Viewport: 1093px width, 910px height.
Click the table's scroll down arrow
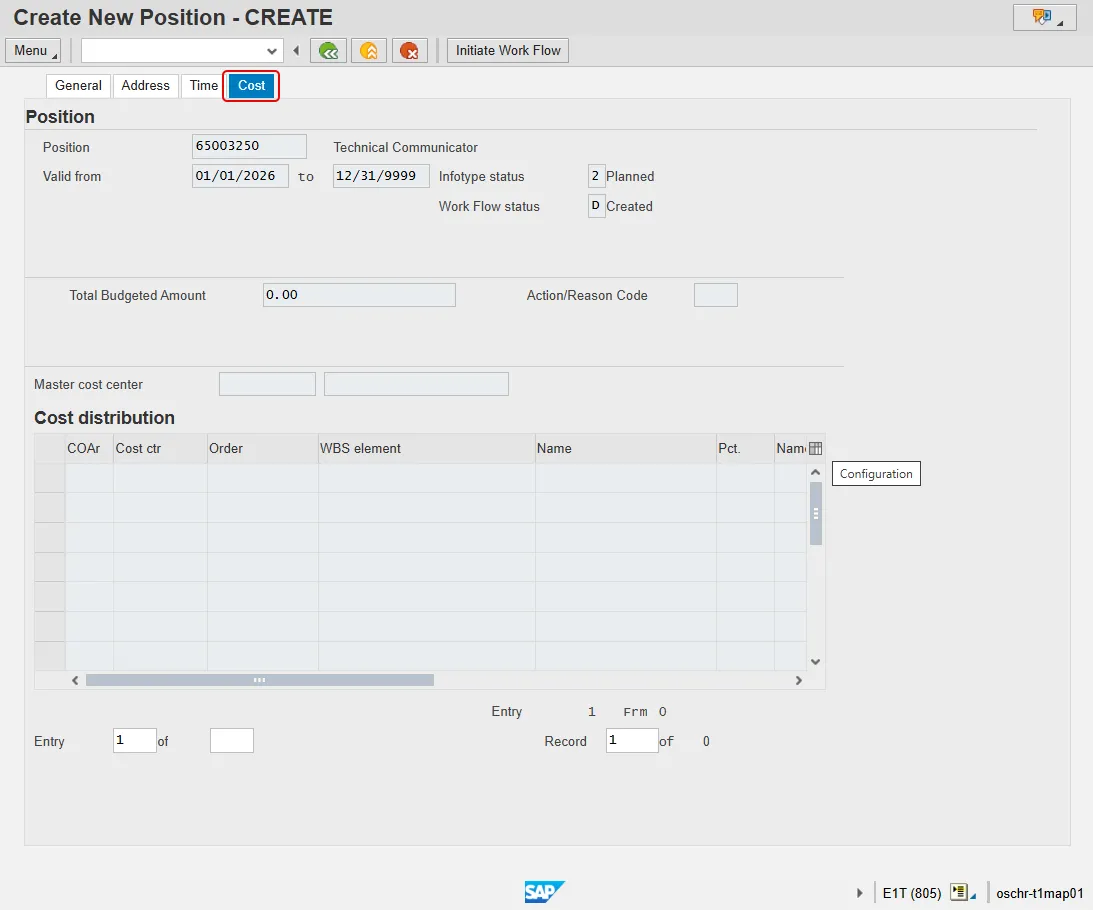pos(815,661)
